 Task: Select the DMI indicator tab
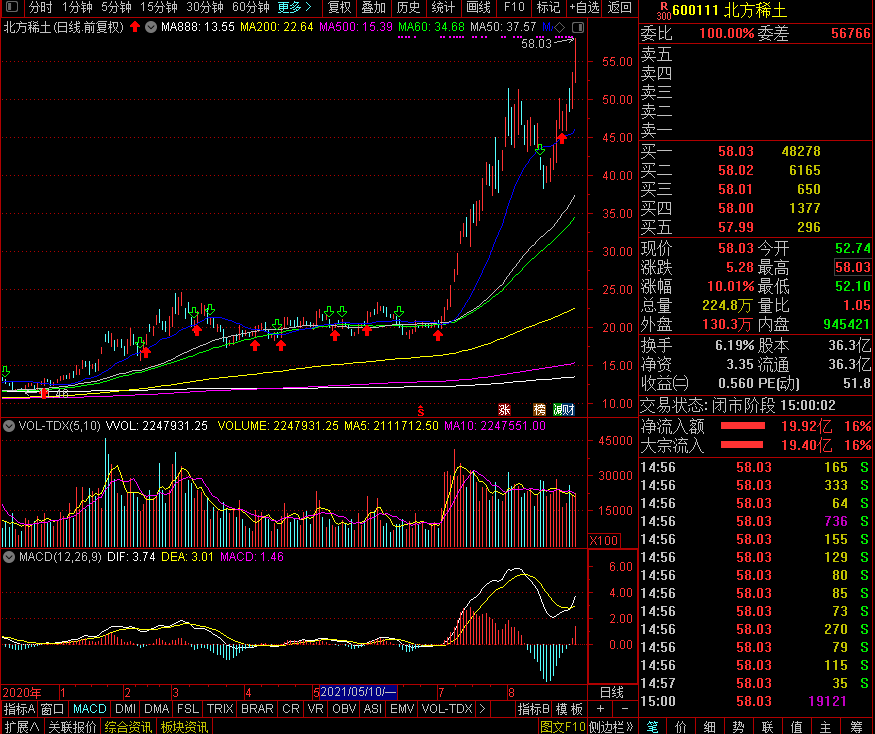click(x=126, y=709)
